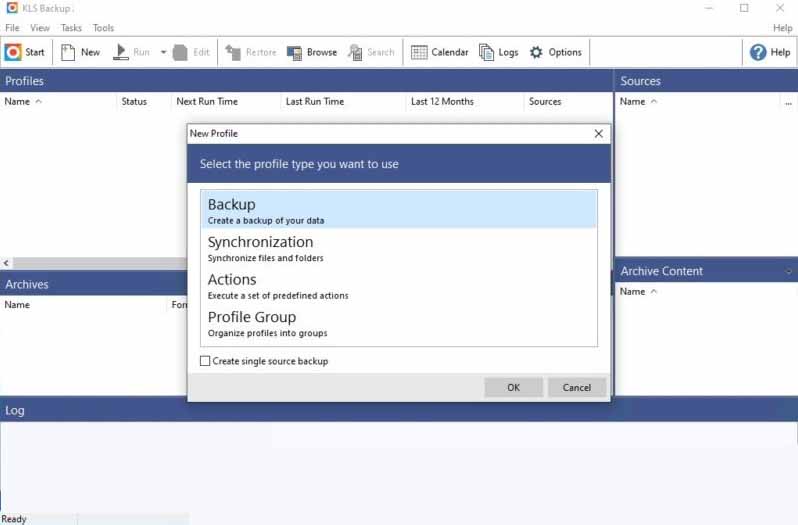This screenshot has height=525, width=798.
Task: Click the Search toolbar icon
Action: pyautogui.click(x=355, y=52)
